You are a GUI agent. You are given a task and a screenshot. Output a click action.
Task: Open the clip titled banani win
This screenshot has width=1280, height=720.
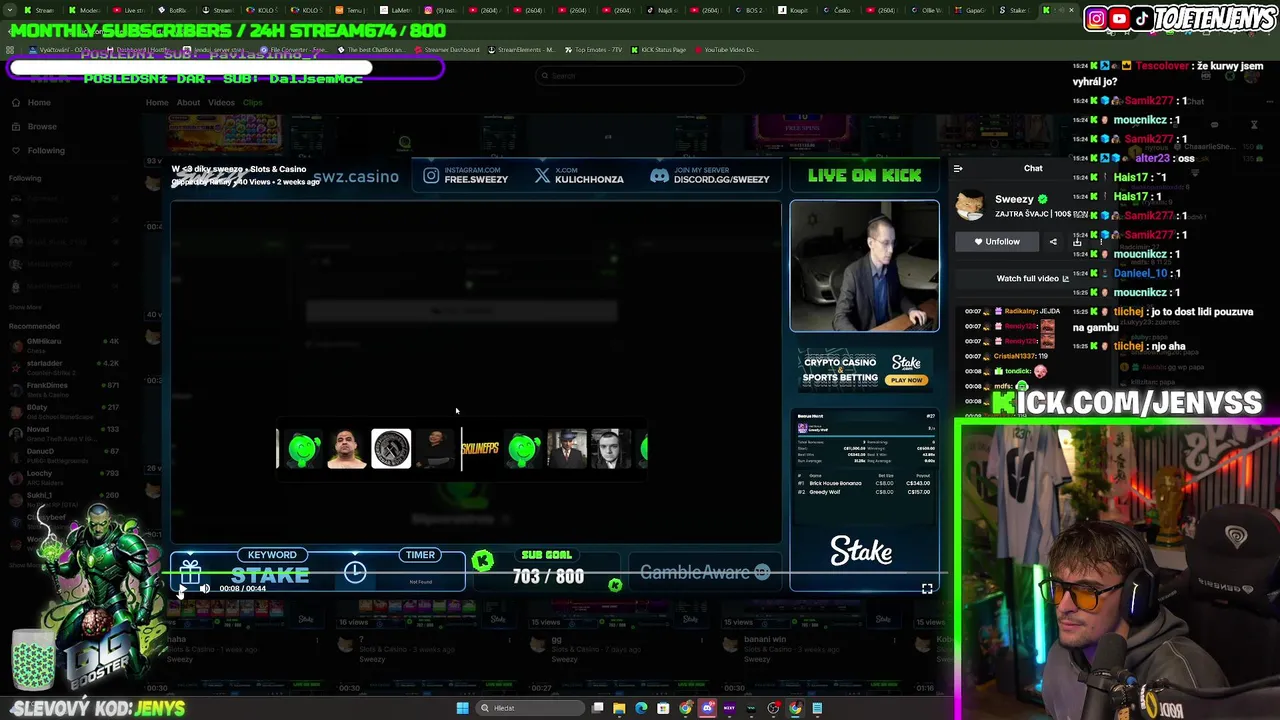(x=765, y=639)
